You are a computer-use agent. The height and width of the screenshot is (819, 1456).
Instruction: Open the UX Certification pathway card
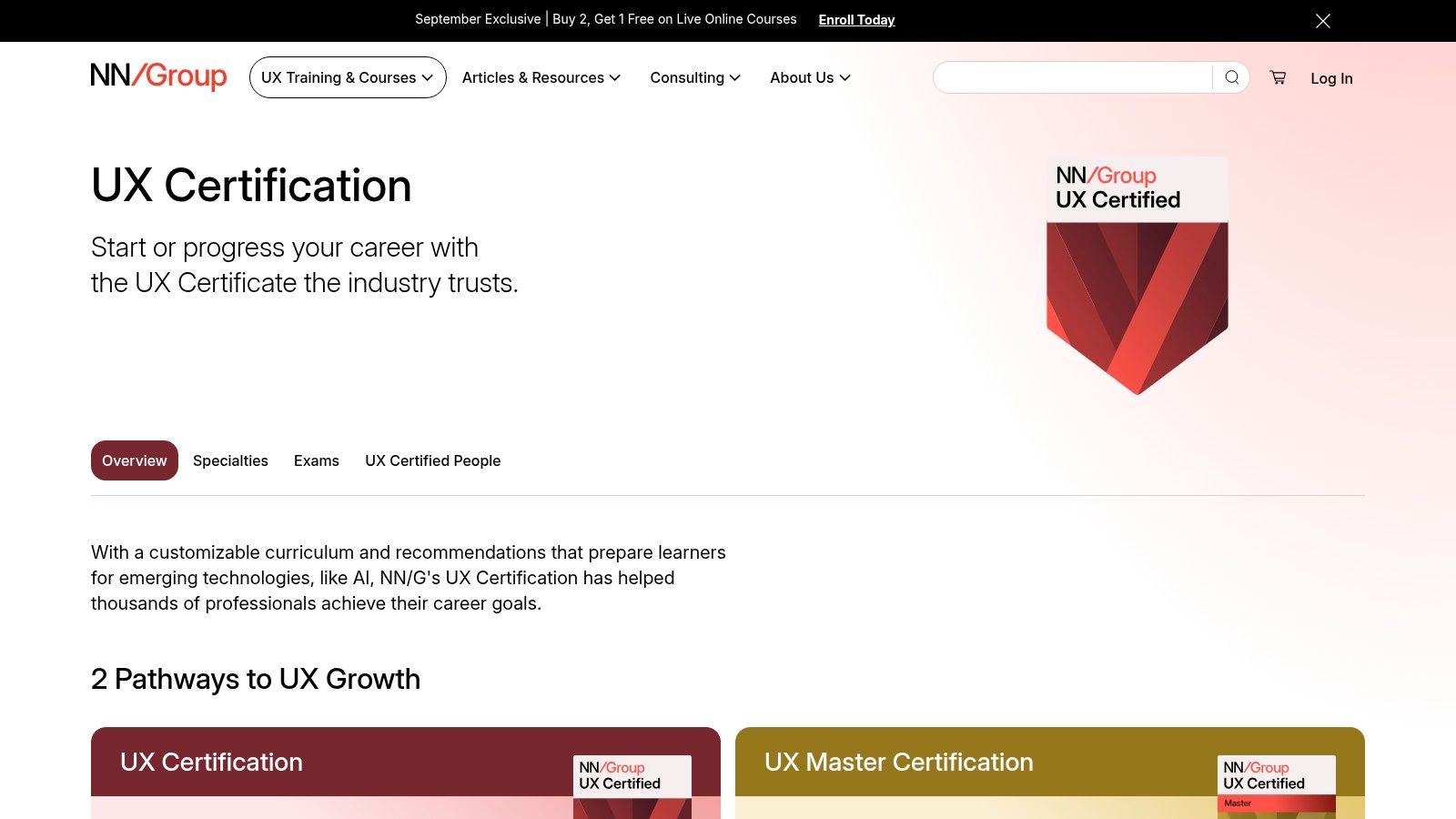pyautogui.click(x=406, y=773)
